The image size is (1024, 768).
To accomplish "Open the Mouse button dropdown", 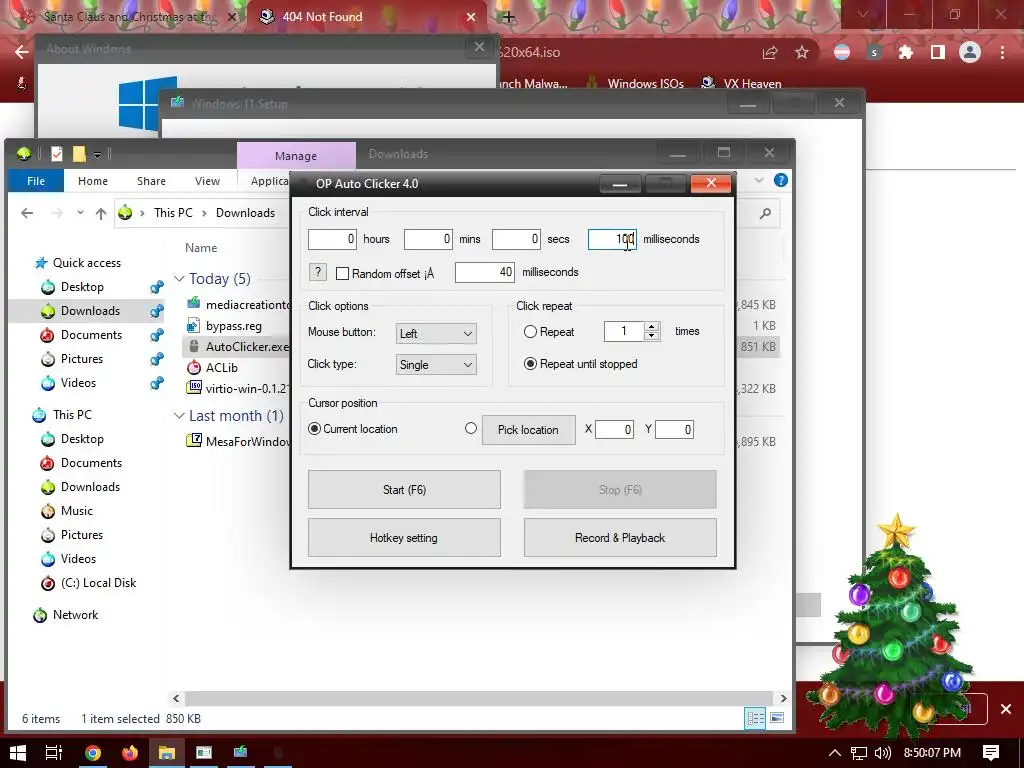I will coord(436,334).
